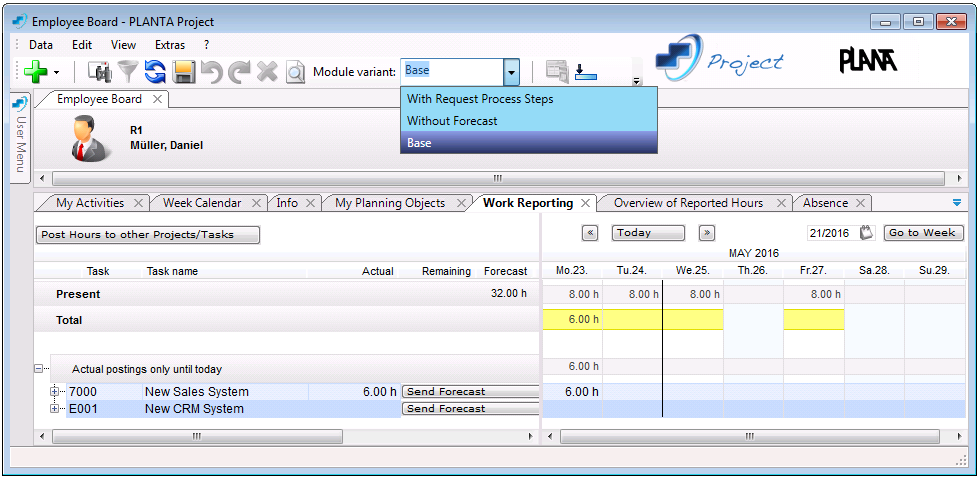
Task: Click Post Hours to other Projects/Tasks
Action: coord(148,234)
